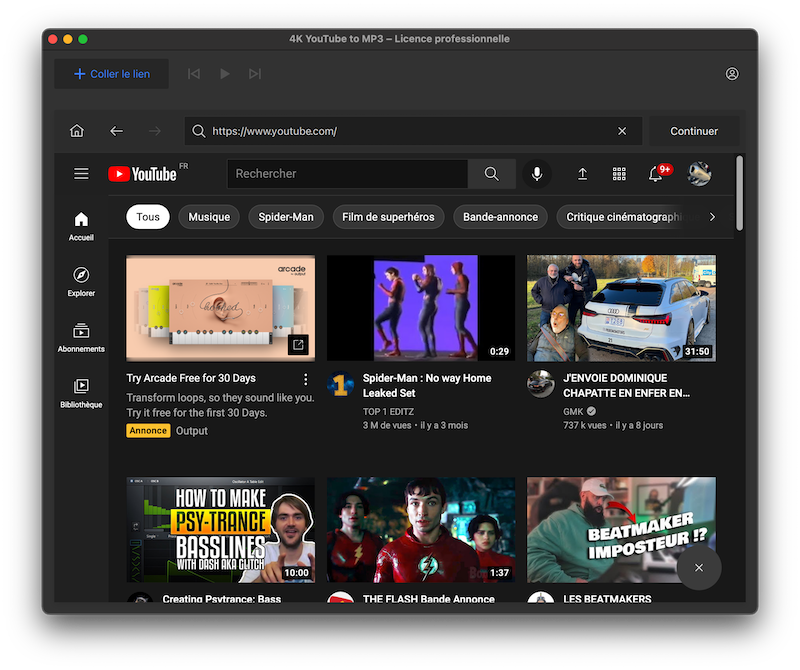The image size is (800, 670).
Task: Click '3 M de vues · il y a 3 mois' text
Action: tap(415, 425)
